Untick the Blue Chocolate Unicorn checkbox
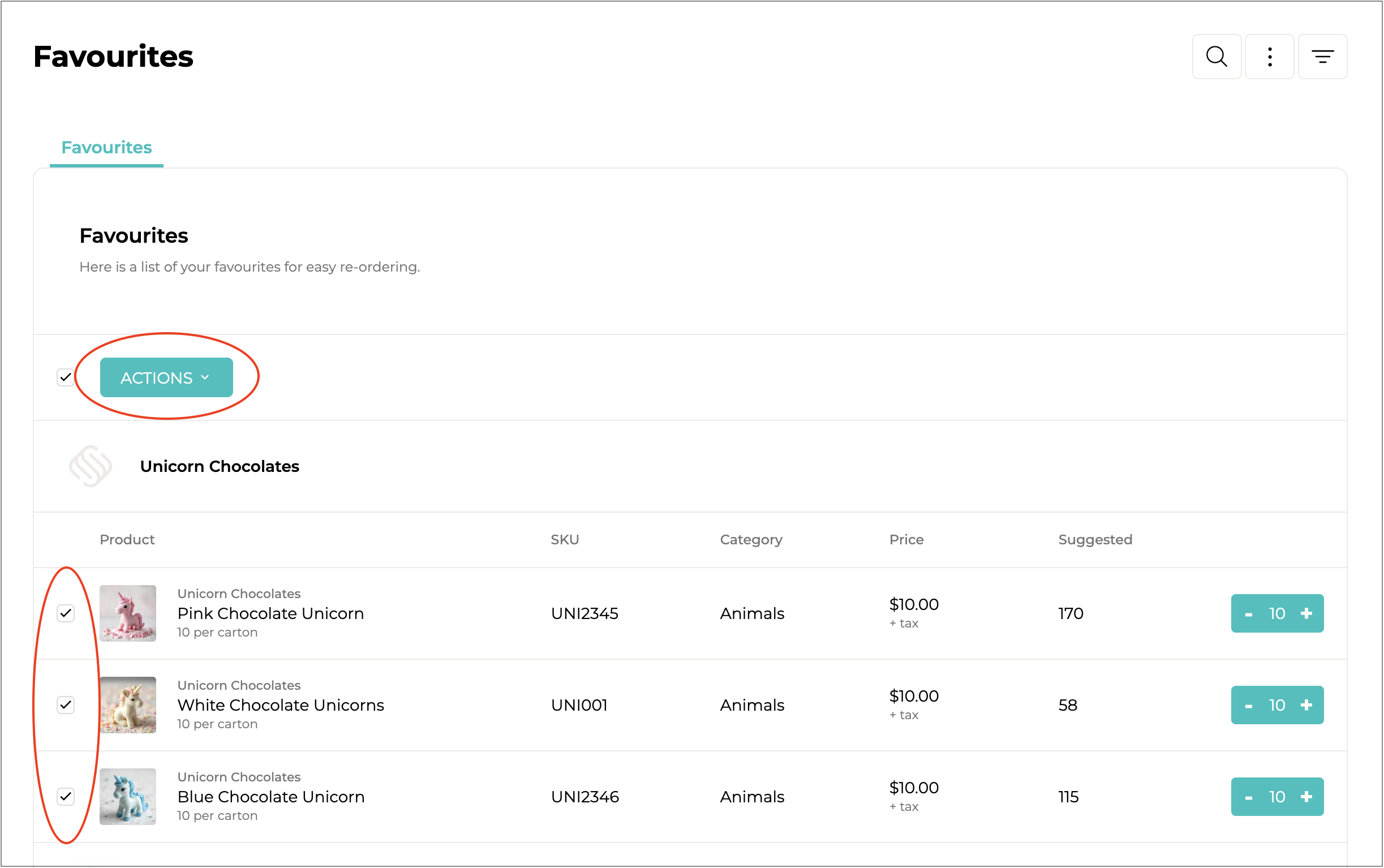The image size is (1384, 868). pyautogui.click(x=66, y=797)
